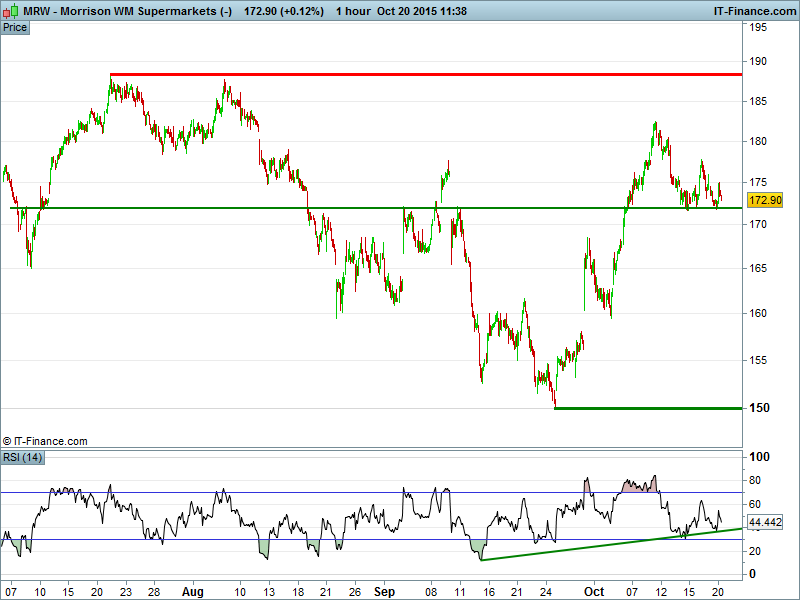Select the red resistance line near 188
This screenshot has width=800, height=600.
click(x=425, y=74)
